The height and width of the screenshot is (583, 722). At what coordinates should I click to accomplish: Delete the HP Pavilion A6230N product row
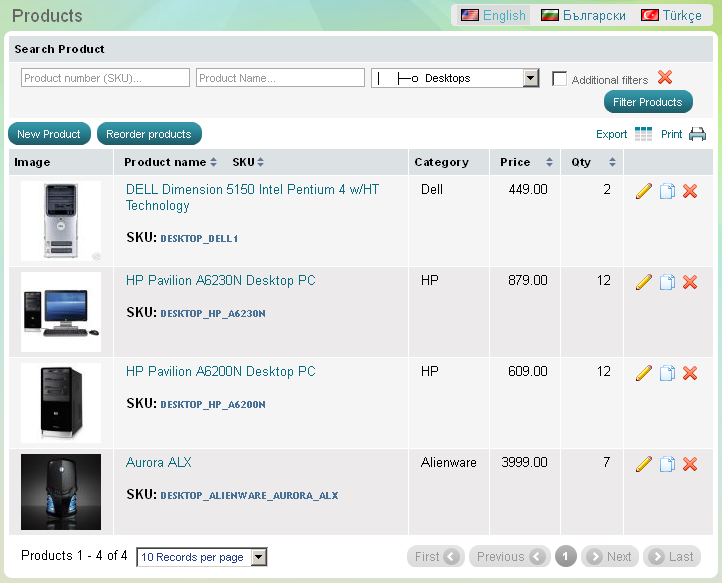click(689, 282)
